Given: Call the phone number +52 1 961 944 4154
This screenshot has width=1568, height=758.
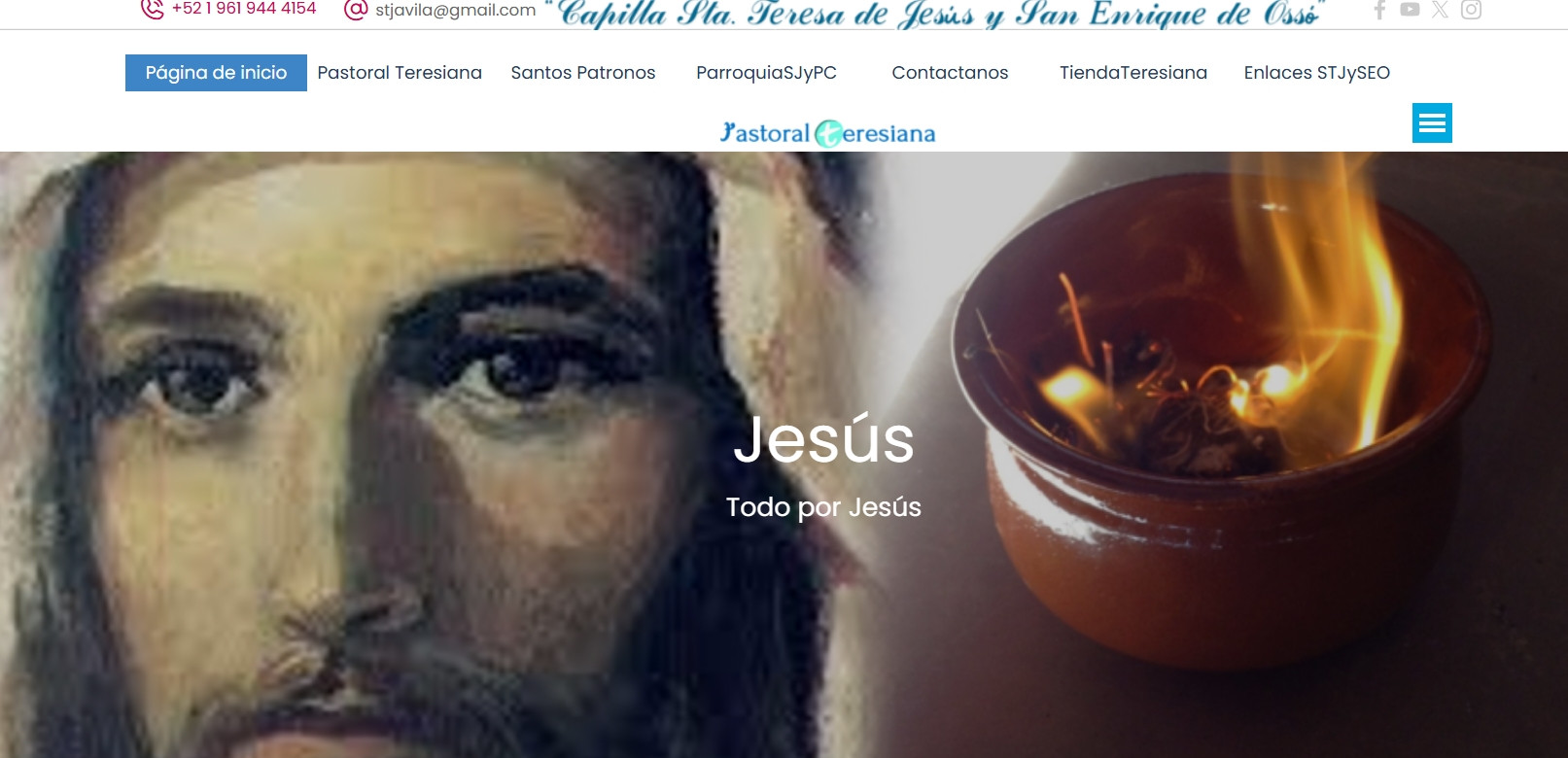Looking at the screenshot, I should (x=244, y=9).
